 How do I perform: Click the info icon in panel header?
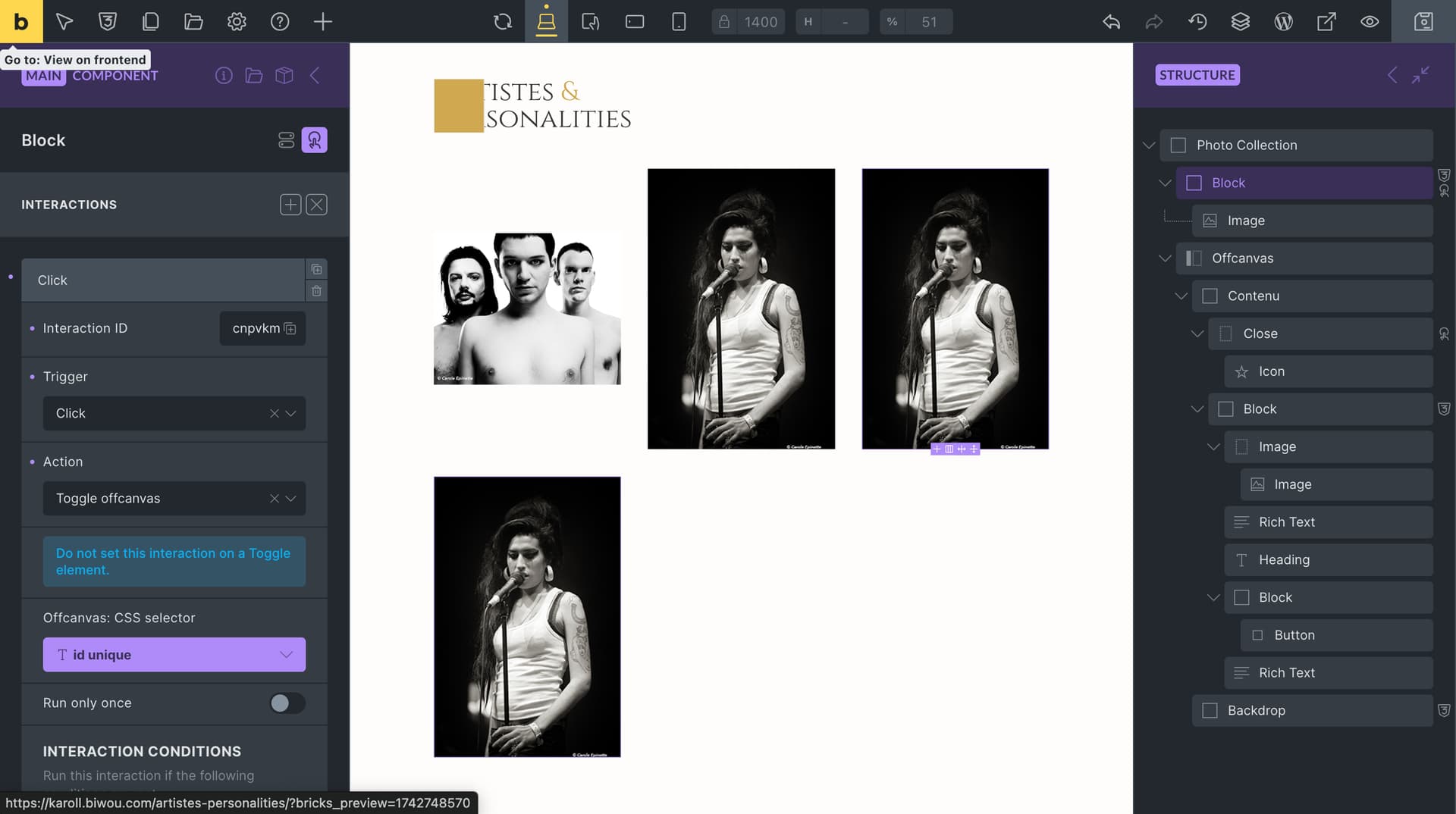click(224, 76)
